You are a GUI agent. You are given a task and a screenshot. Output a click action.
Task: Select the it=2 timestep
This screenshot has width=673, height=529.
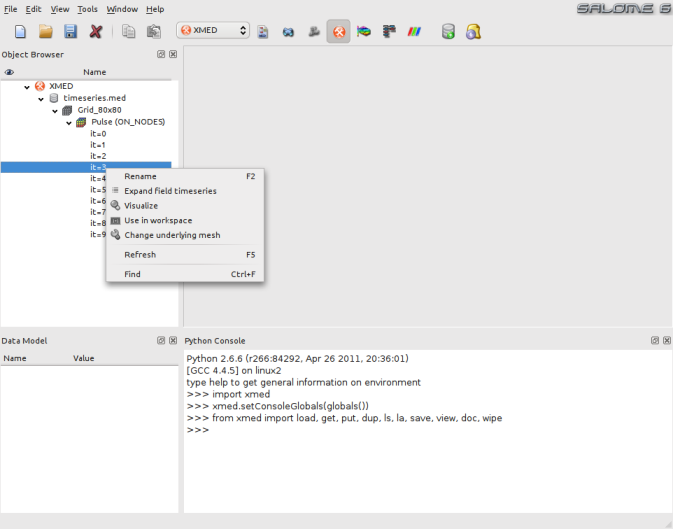pyautogui.click(x=98, y=156)
